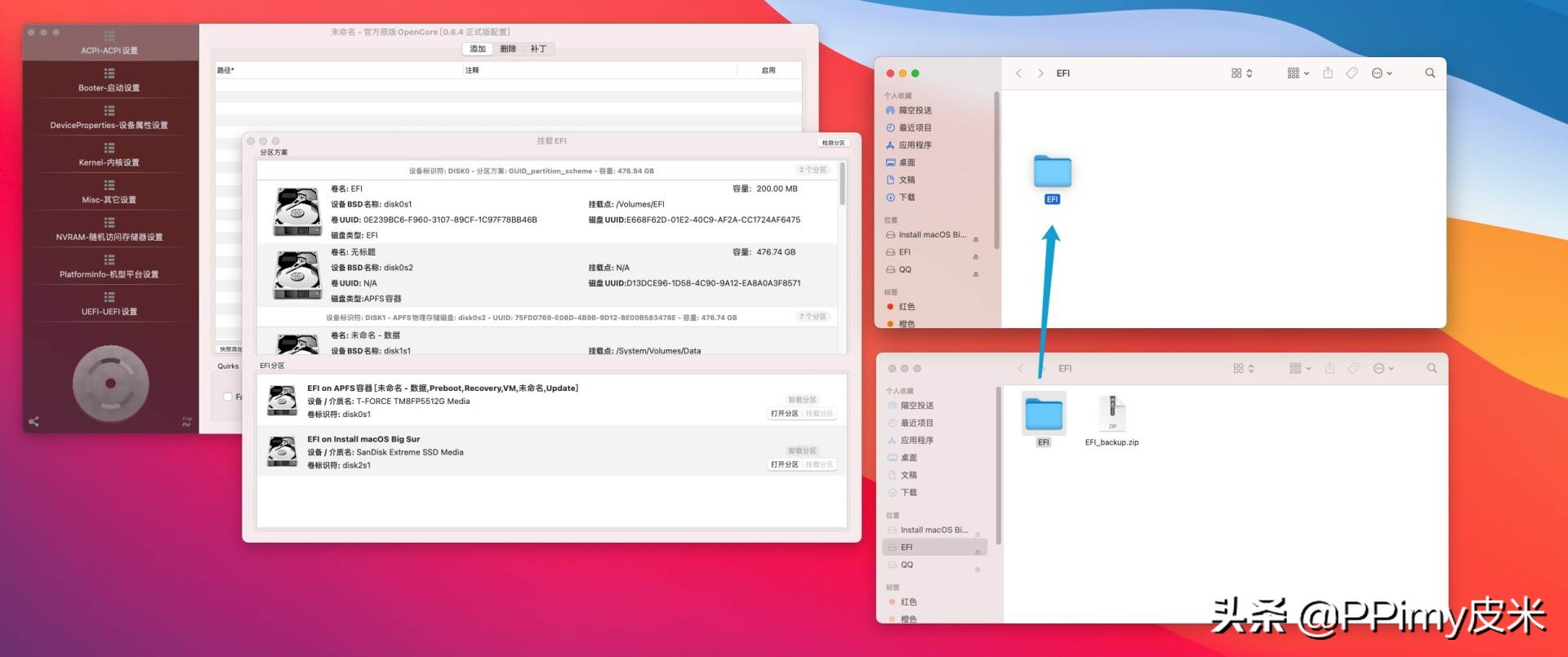Image resolution: width=1568 pixels, height=657 pixels.
Task: Eject Install macOS Bi... in upper Finder sidebar
Action: pos(976,239)
